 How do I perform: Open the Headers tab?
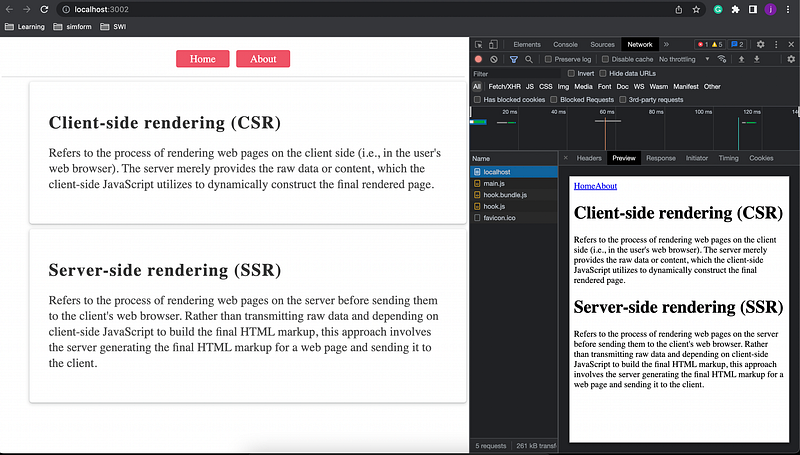(x=589, y=158)
